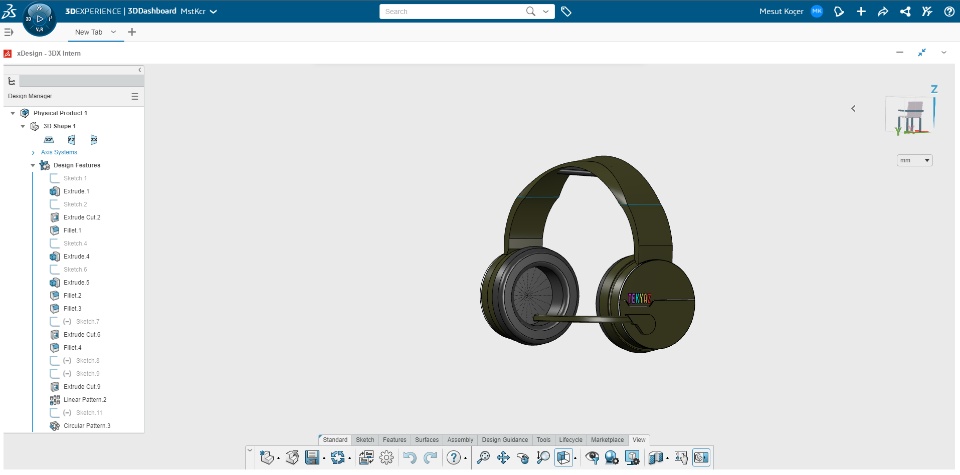Click the hand selection icon near toolbar end
The image size is (960, 475).
point(681,457)
